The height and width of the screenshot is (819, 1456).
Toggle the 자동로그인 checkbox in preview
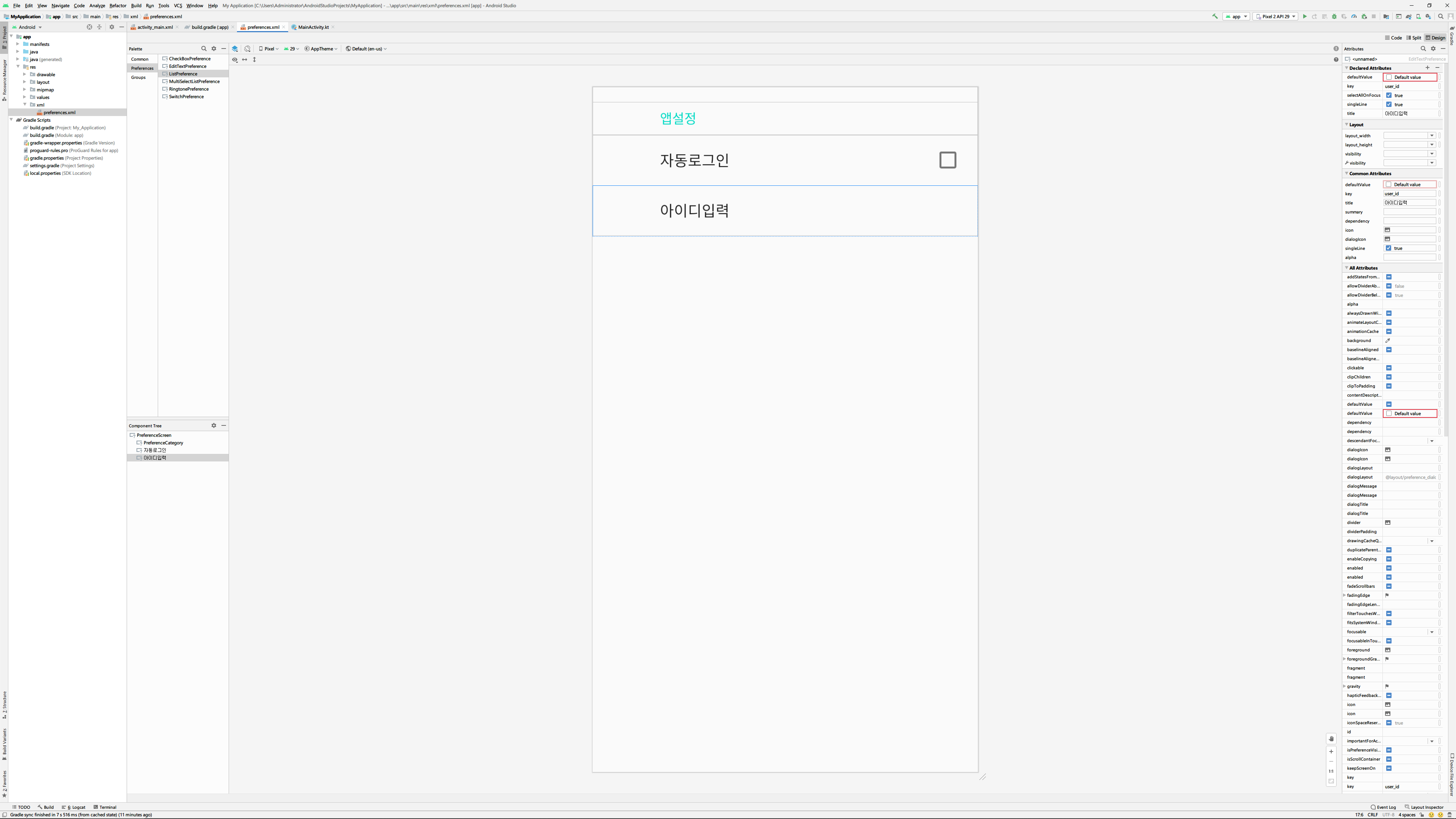tap(947, 160)
